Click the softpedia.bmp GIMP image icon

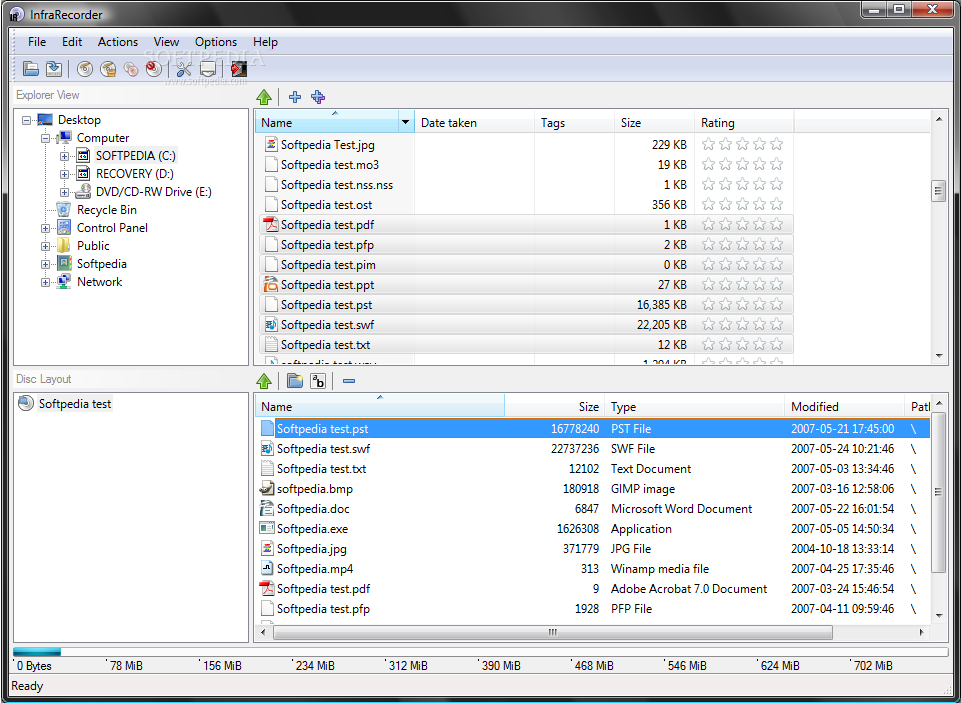[x=267, y=488]
